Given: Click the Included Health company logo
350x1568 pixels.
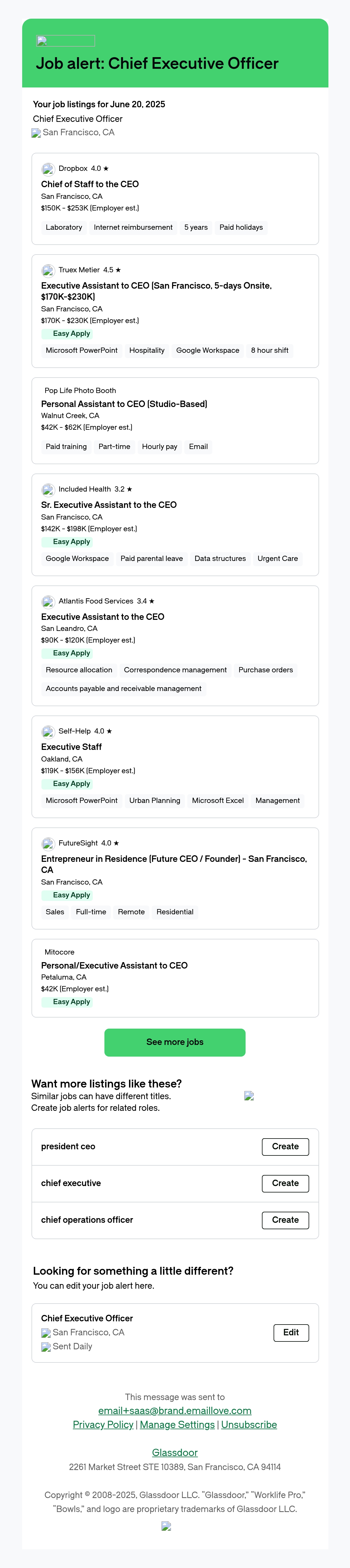Looking at the screenshot, I should [x=48, y=490].
